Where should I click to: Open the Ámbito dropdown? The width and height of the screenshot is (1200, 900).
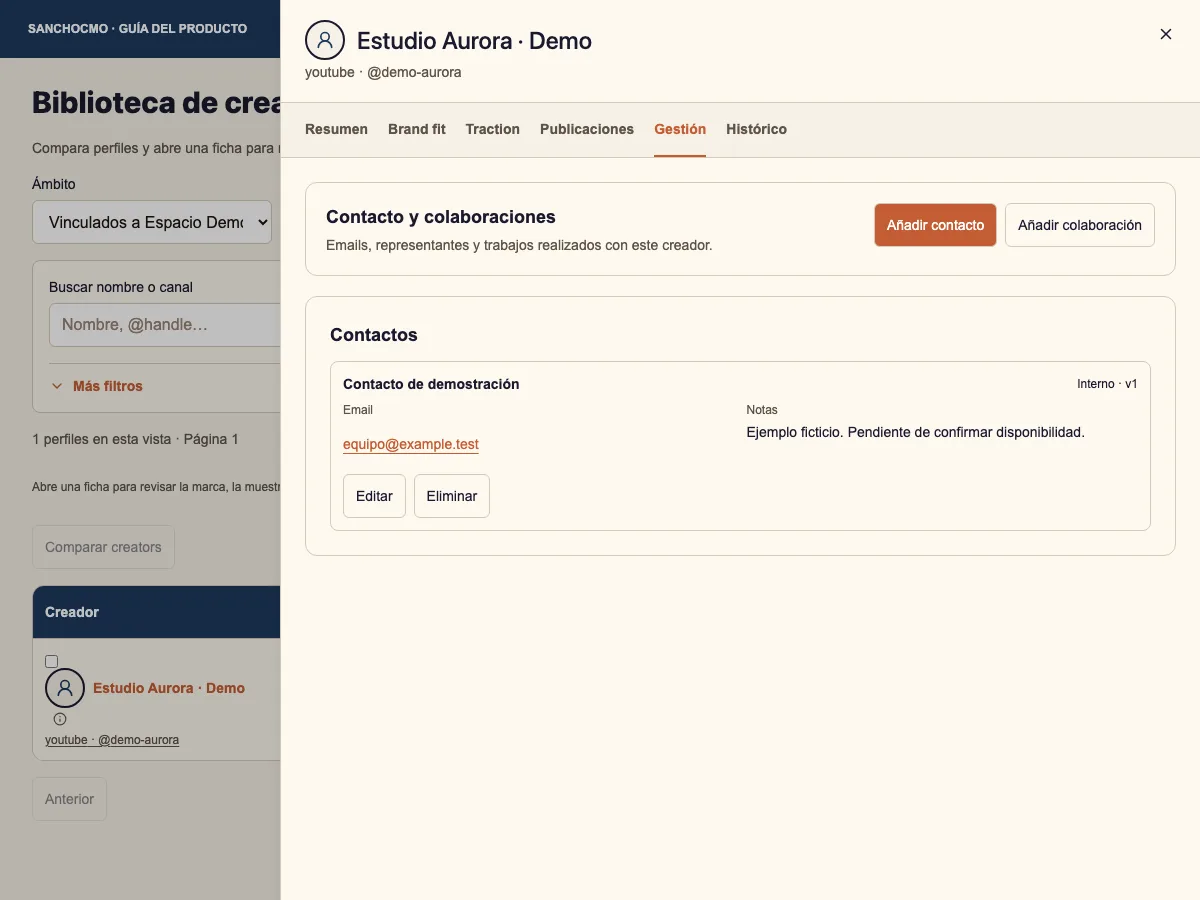click(152, 222)
